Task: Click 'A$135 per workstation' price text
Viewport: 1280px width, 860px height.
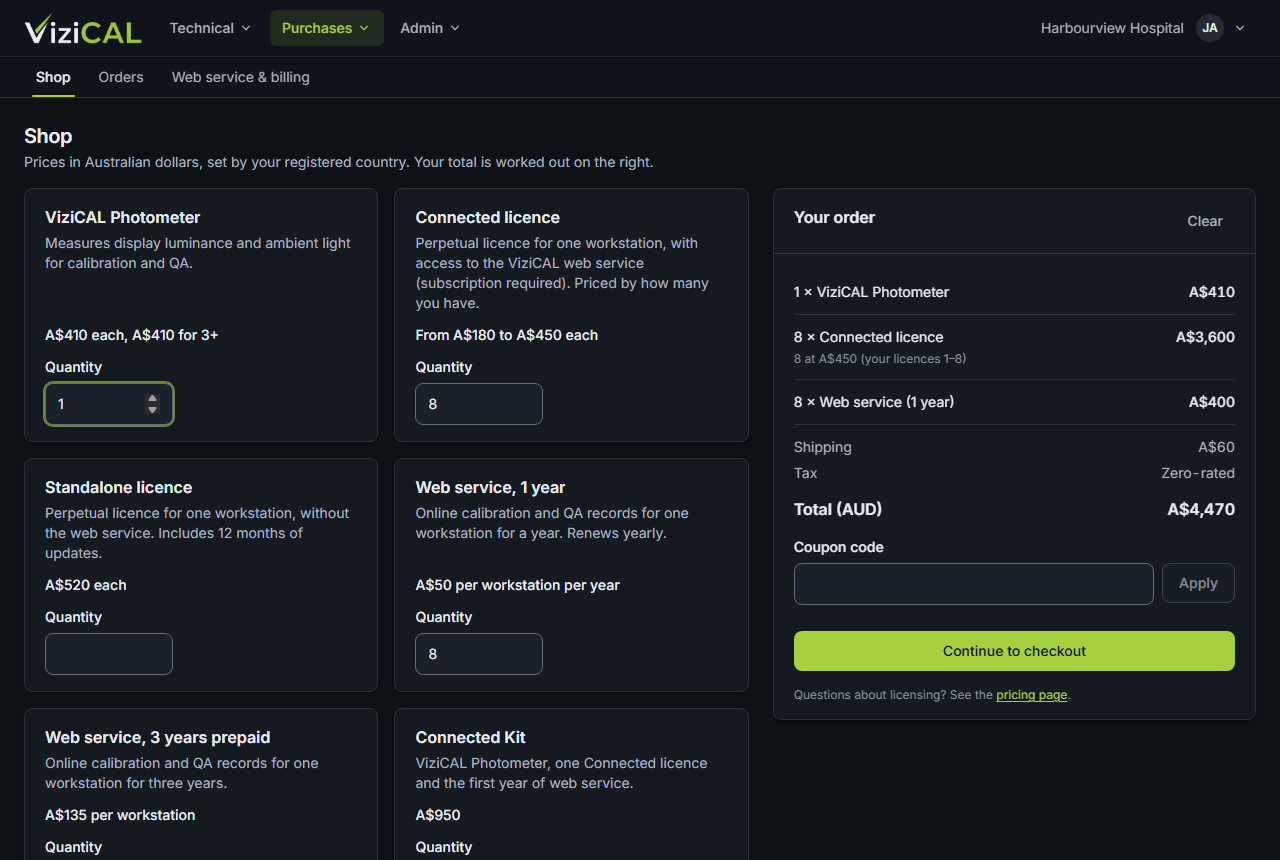Action: [120, 815]
